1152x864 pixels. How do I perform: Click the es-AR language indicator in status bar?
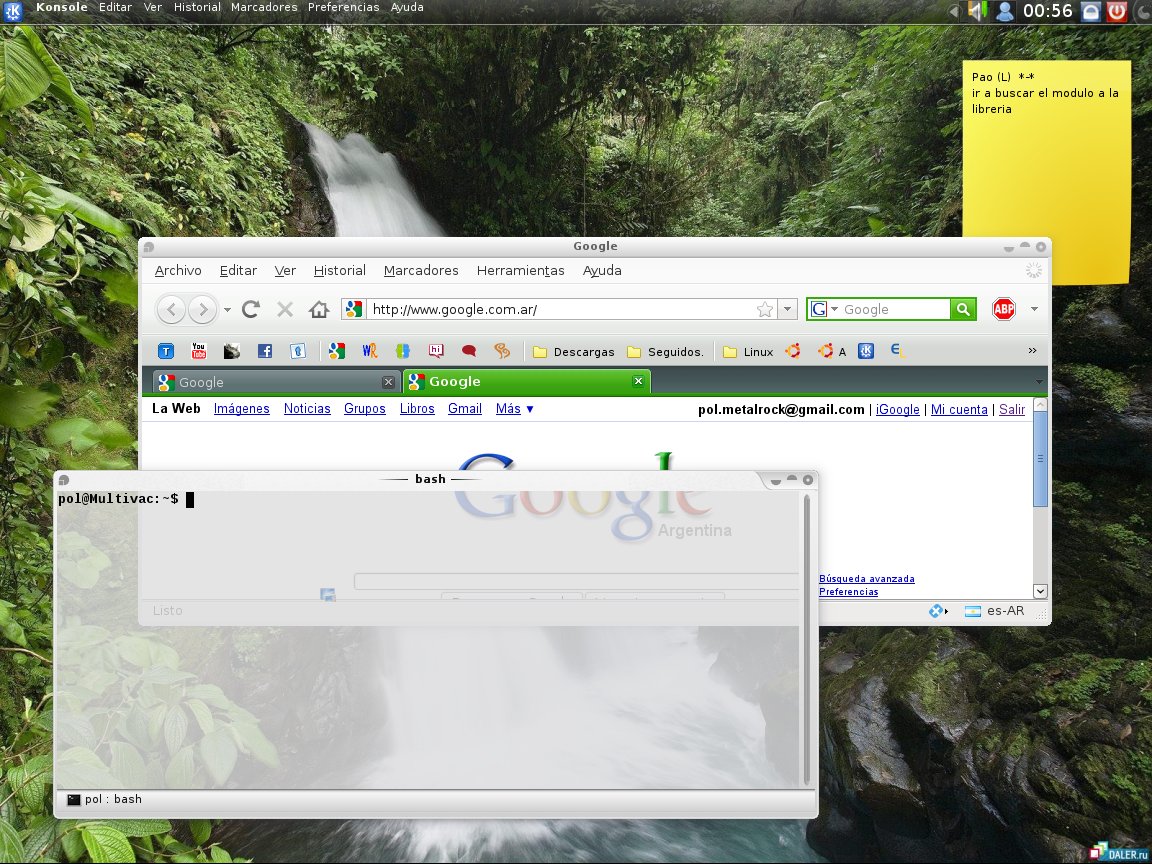995,611
